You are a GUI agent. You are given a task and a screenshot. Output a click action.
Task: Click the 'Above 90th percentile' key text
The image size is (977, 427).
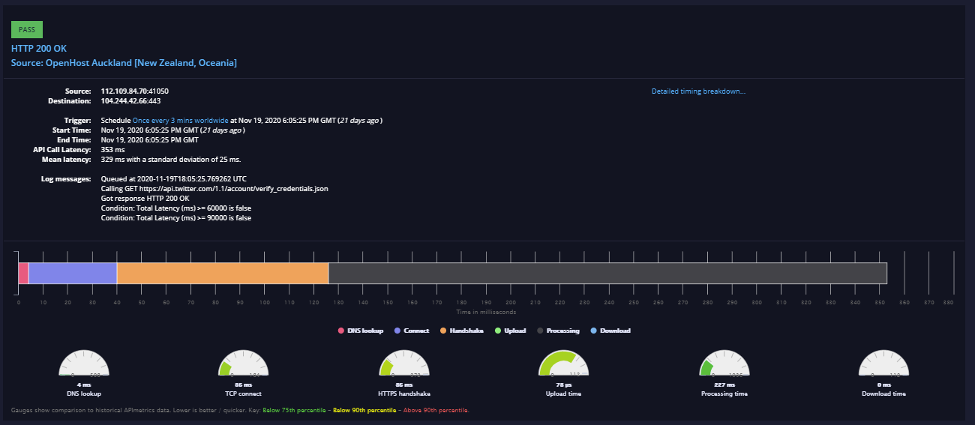pyautogui.click(x=437, y=411)
